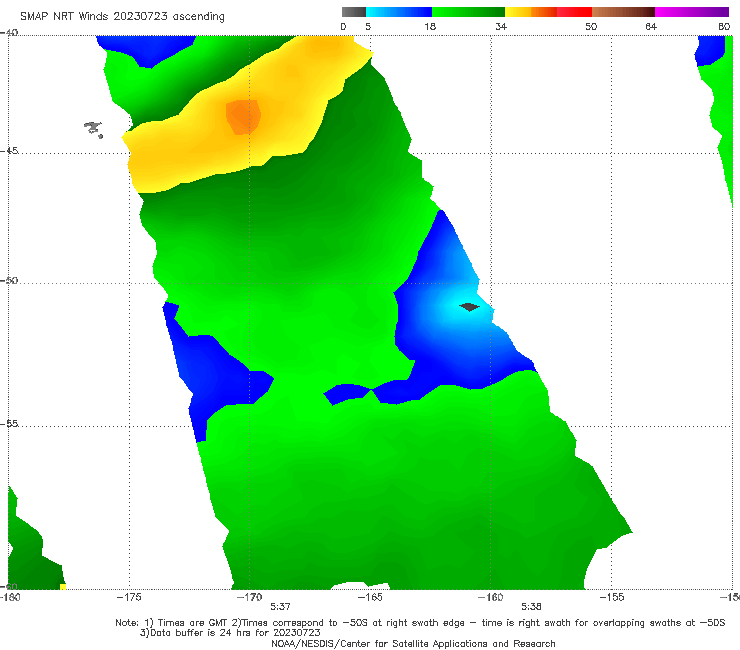740x650 pixels.
Task: Click the color bar label '18'
Action: tap(430, 26)
